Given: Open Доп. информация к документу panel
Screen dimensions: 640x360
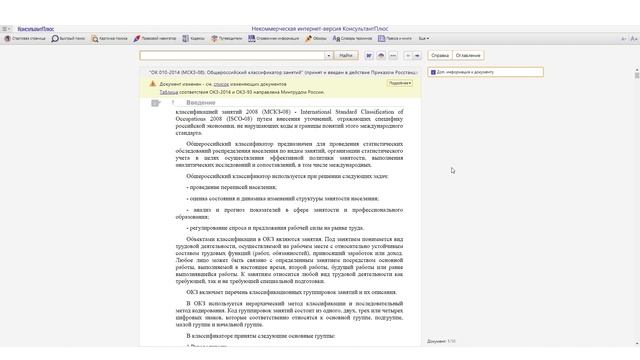Looking at the screenshot, I should click(486, 72).
